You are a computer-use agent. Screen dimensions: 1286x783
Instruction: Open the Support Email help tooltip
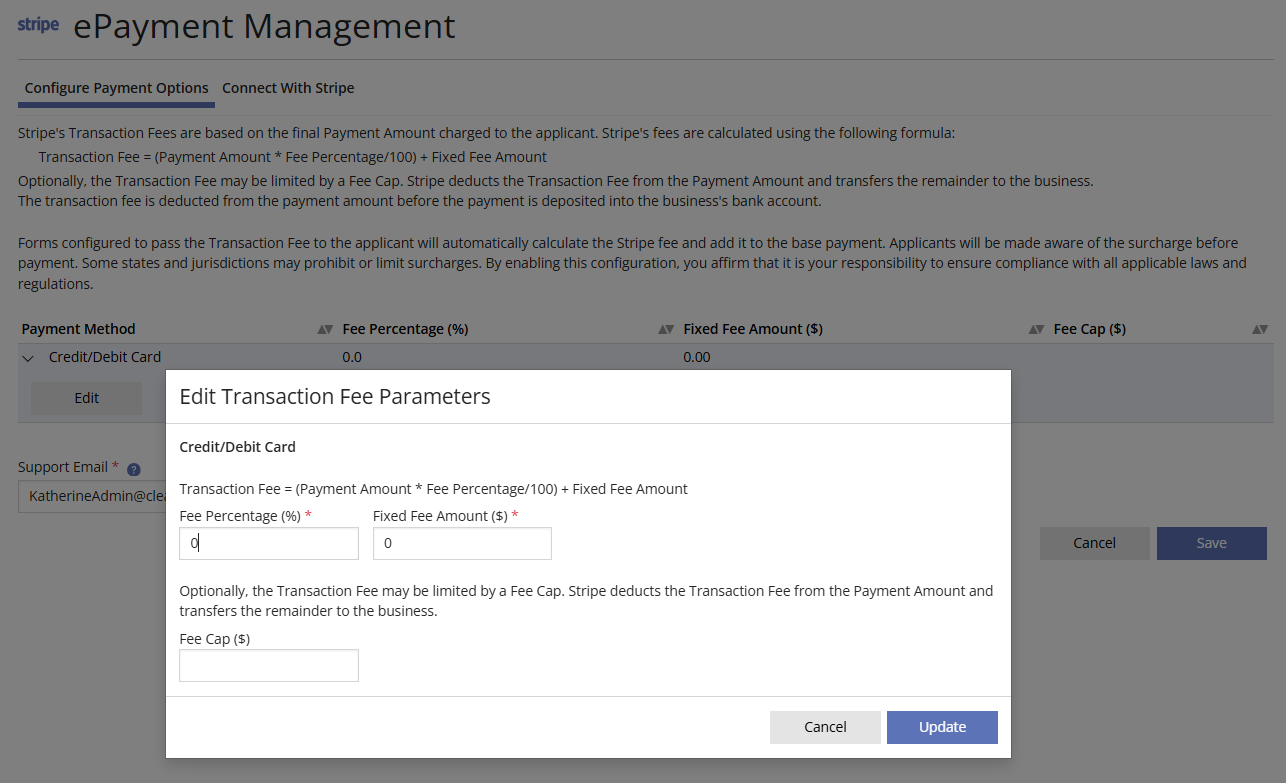coord(133,468)
